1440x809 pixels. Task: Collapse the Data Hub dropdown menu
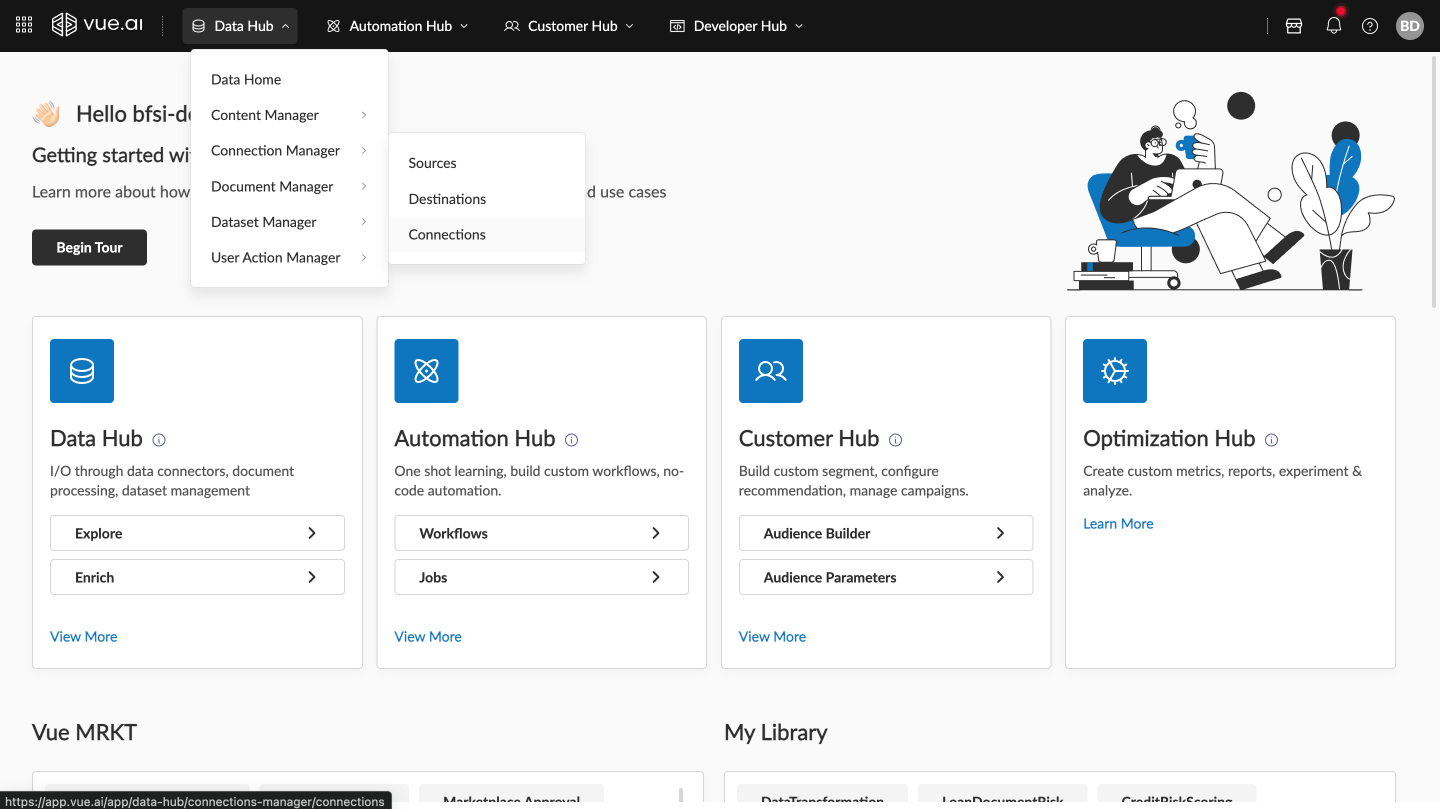(241, 26)
